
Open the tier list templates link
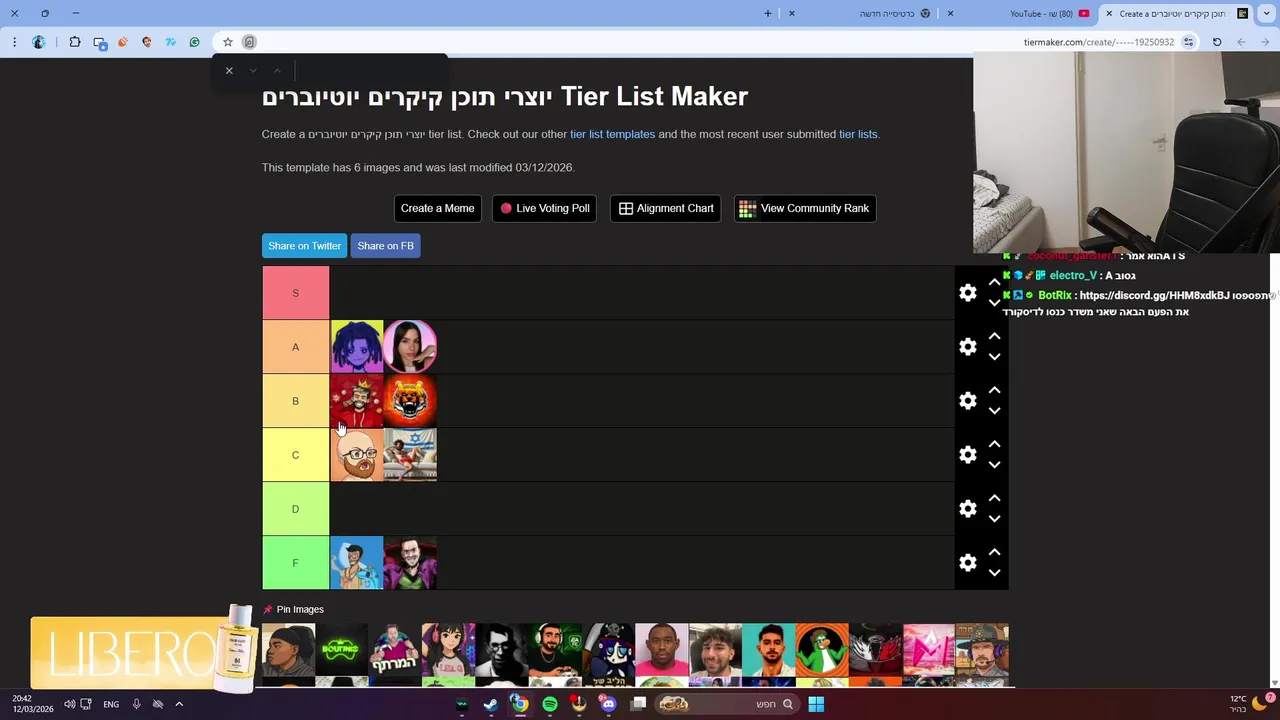612,134
